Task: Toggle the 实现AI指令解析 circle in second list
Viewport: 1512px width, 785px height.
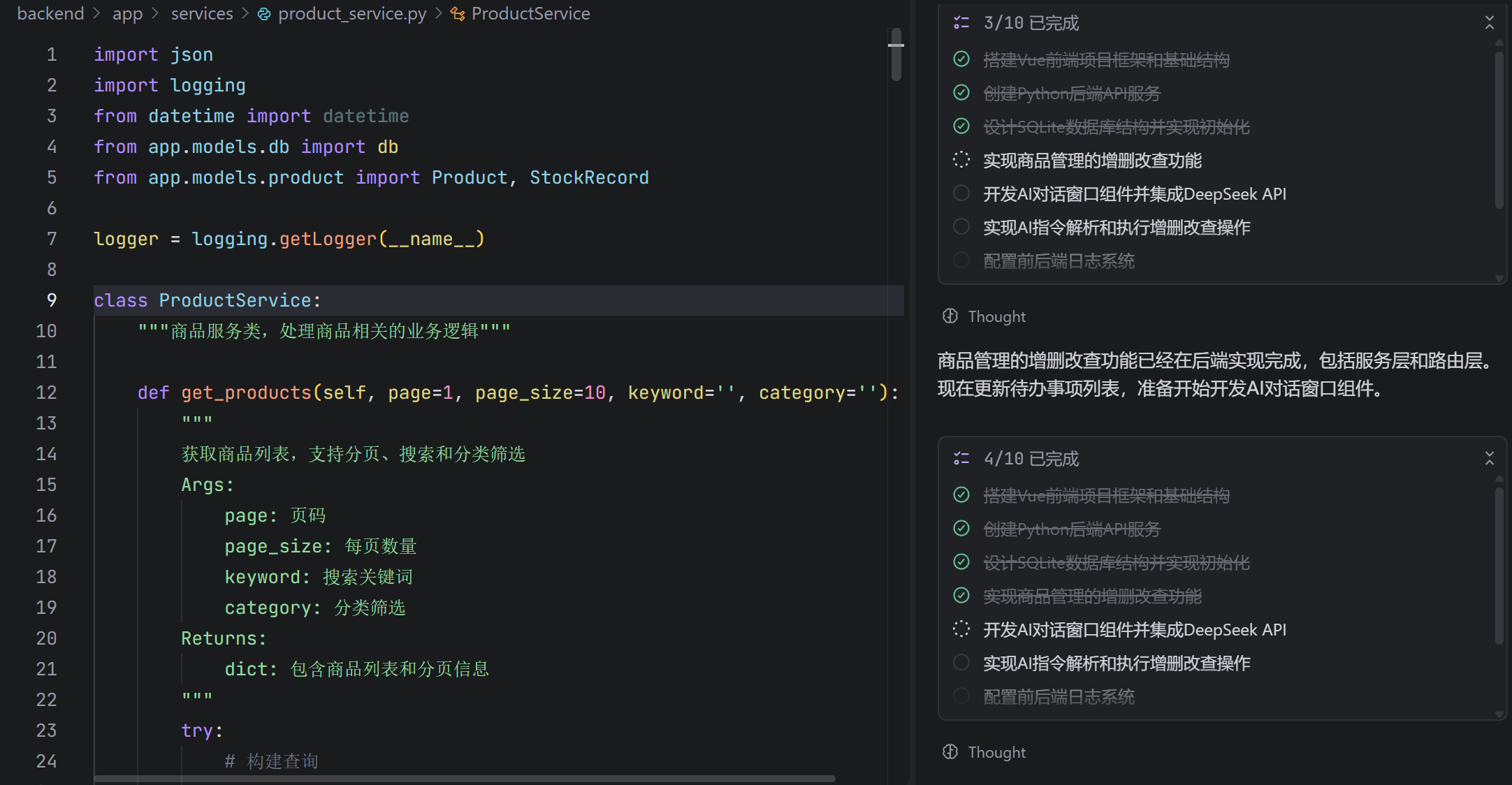Action: [961, 662]
